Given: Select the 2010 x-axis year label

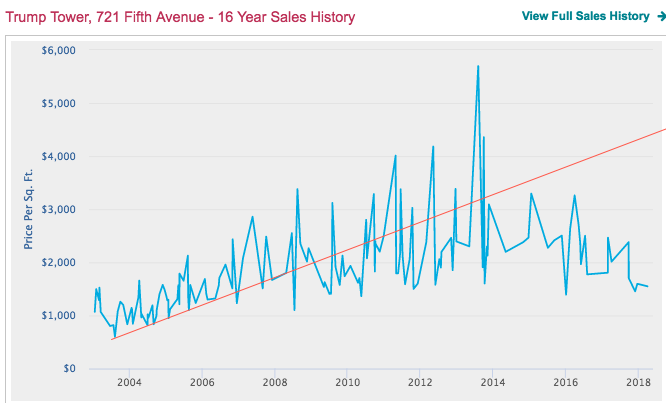Looking at the screenshot, I should pyautogui.click(x=347, y=382).
